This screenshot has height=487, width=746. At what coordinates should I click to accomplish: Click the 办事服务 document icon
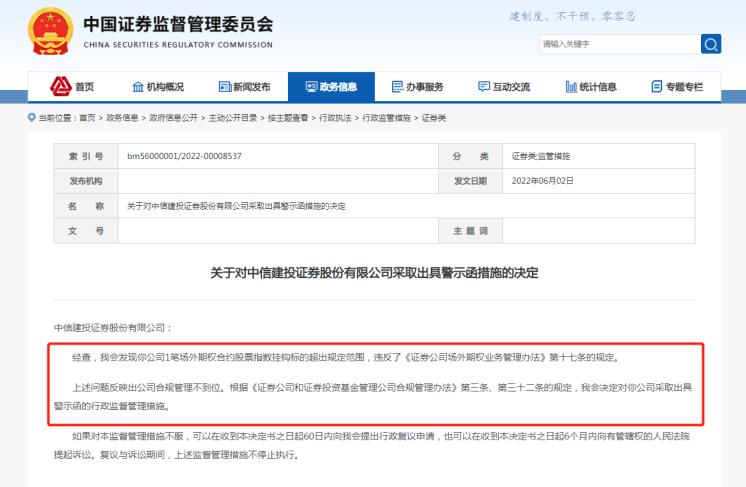(x=397, y=87)
